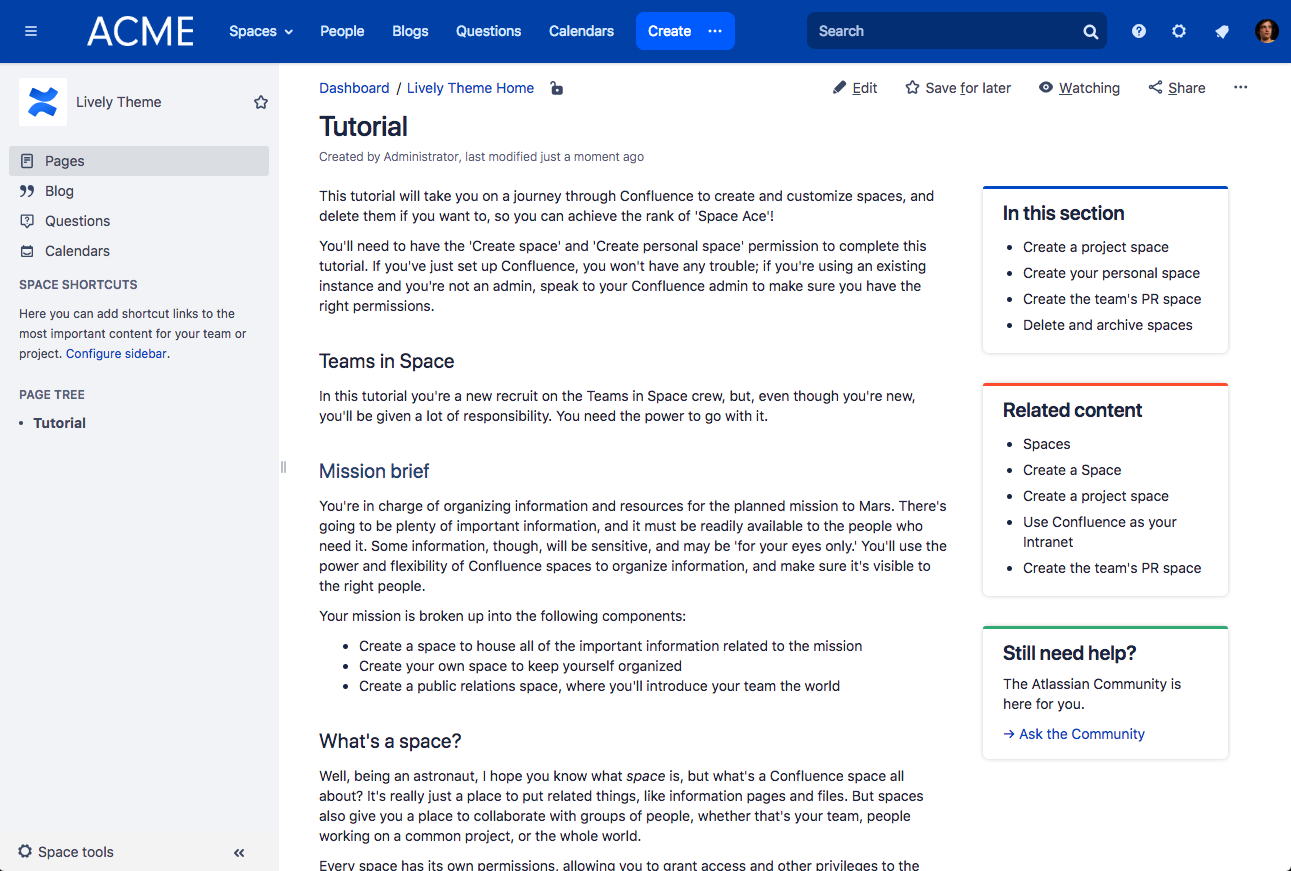Screen dimensions: 1291x871
Task: Open 'Create the team's PR space' in Related content
Action: coord(1112,568)
